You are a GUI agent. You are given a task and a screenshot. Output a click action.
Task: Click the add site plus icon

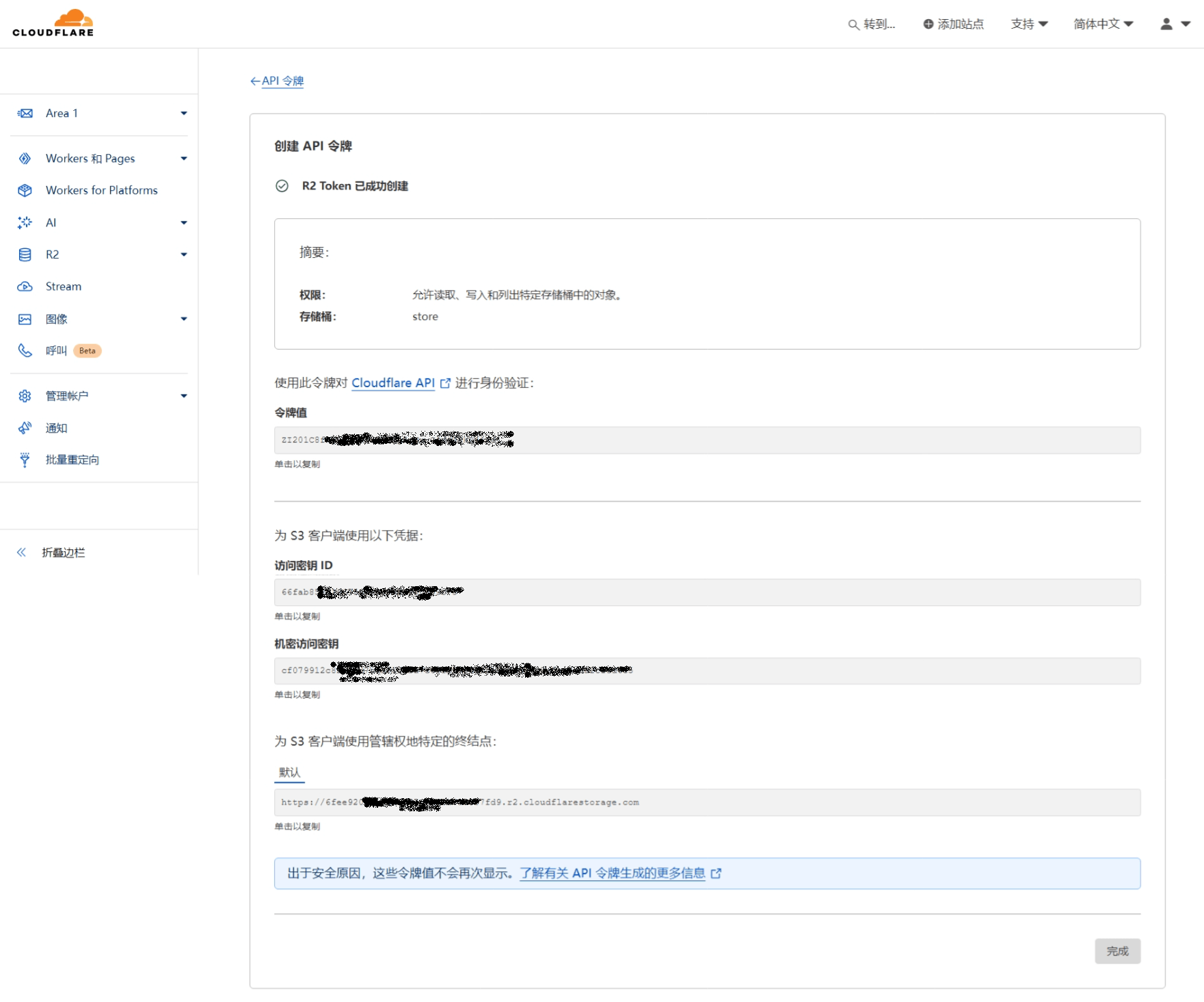point(928,24)
